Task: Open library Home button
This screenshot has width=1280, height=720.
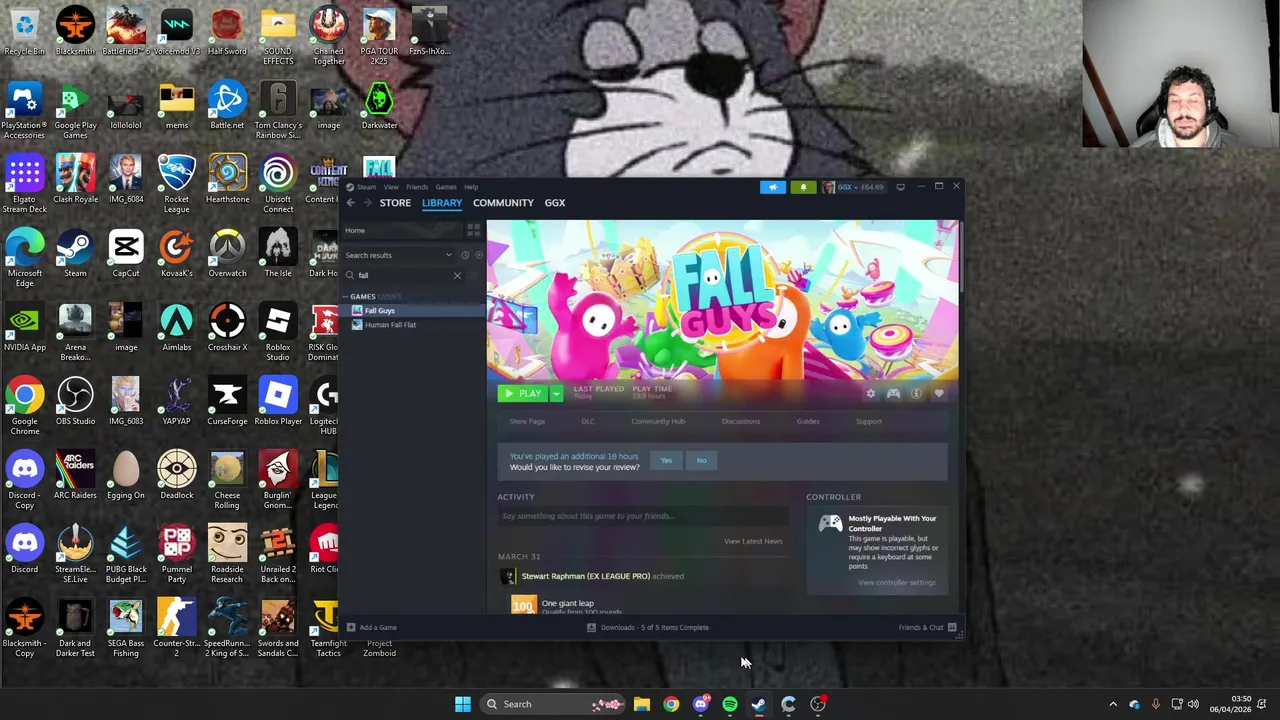Action: pyautogui.click(x=402, y=230)
